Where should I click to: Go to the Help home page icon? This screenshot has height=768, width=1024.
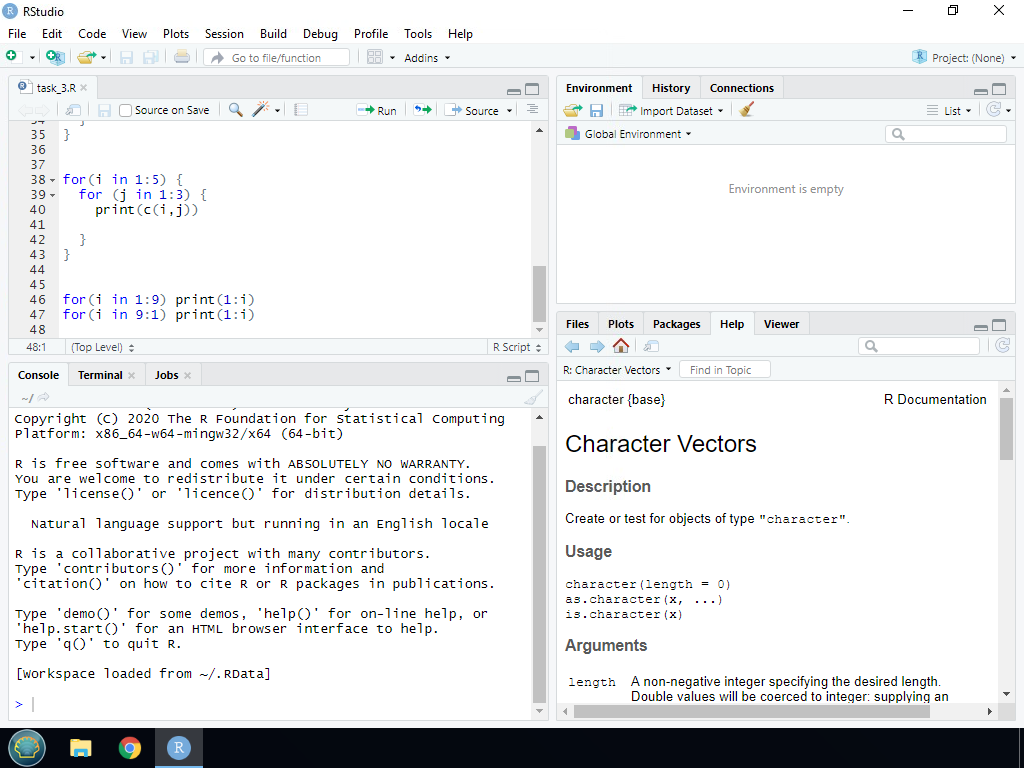(621, 346)
